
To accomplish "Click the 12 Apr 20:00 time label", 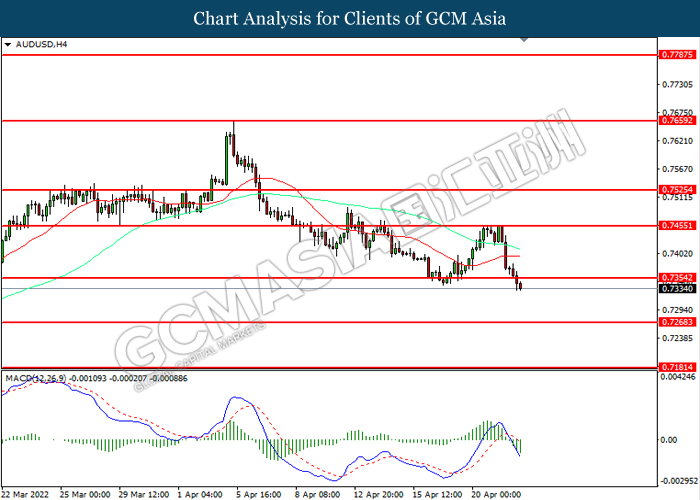I will [379, 495].
